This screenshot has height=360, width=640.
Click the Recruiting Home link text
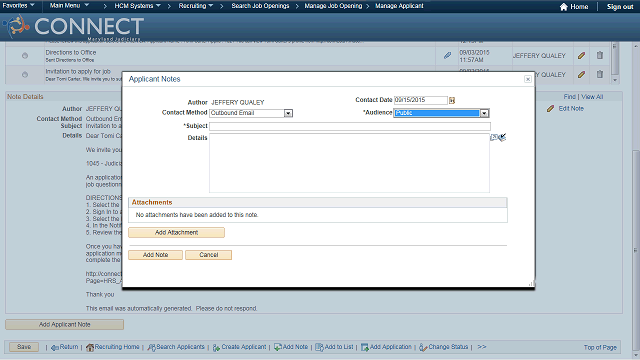pyautogui.click(x=117, y=347)
